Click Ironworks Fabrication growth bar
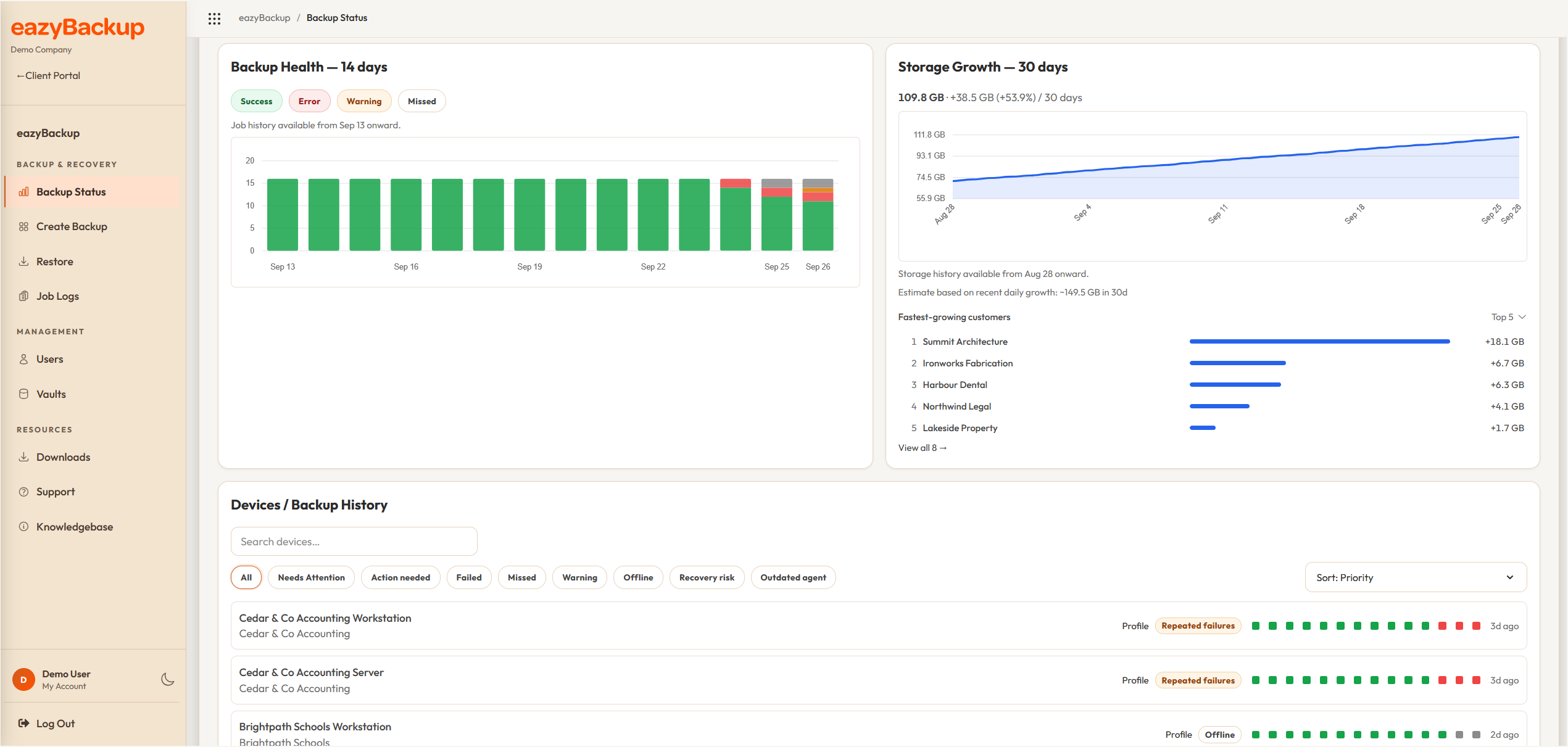This screenshot has height=747, width=1568. tap(1237, 363)
